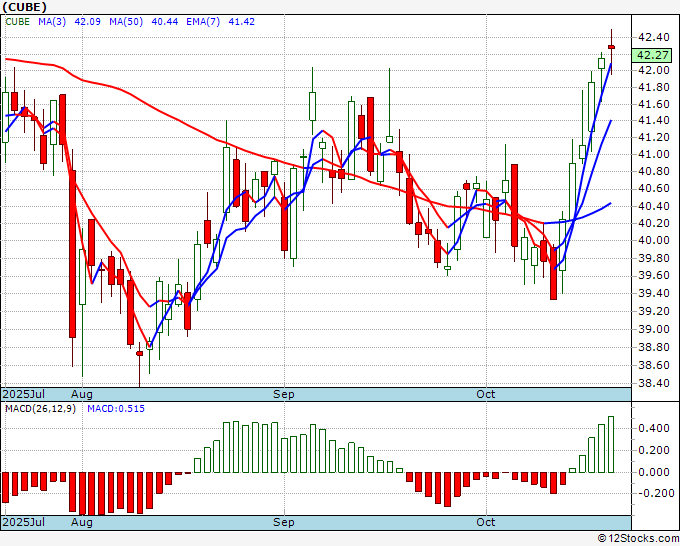Click the latest rightmost MACD histogram bar
Image resolution: width=680 pixels, height=546 pixels.
(x=611, y=445)
